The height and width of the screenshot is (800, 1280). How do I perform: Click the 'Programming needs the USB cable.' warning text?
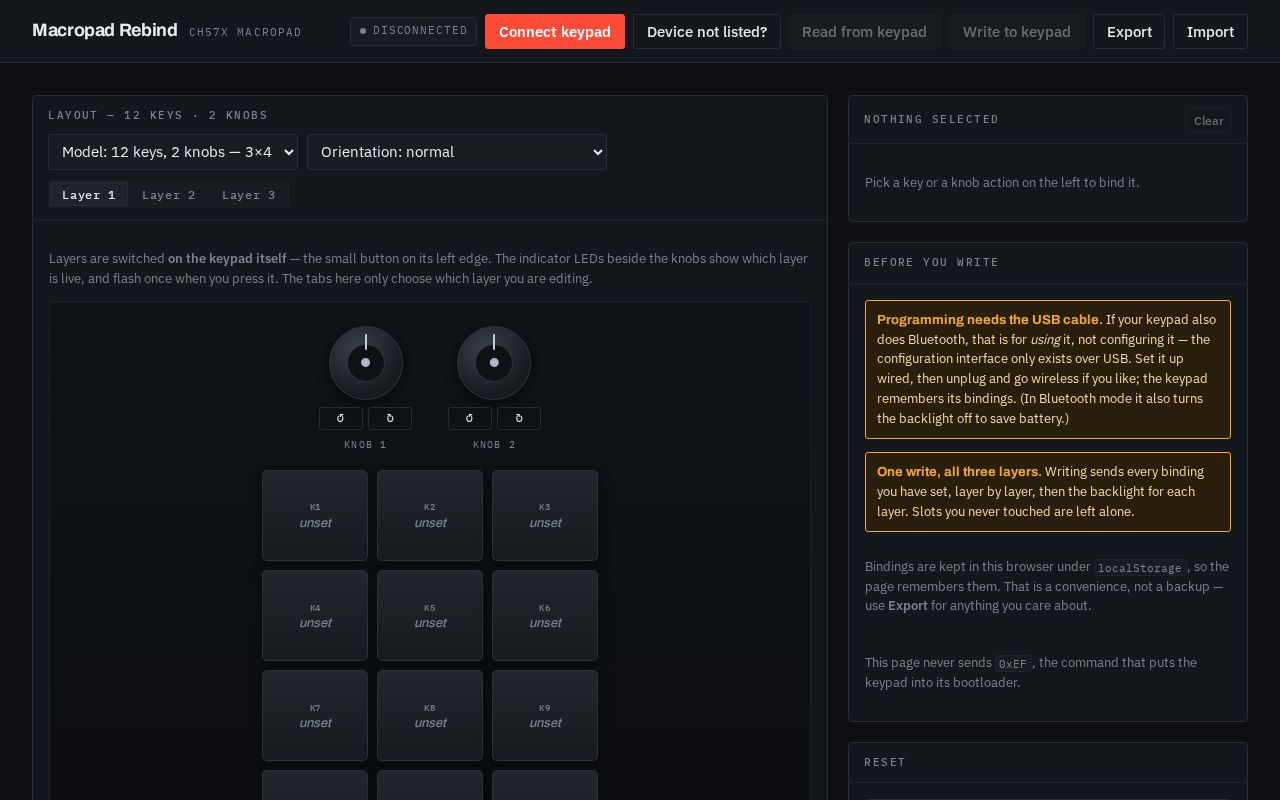coord(990,320)
